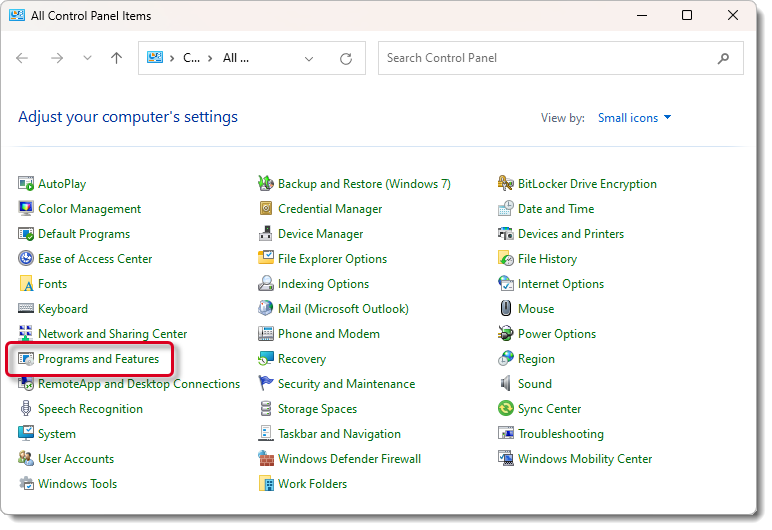Open the Taskbar and Navigation link
This screenshot has height=530, width=772.
(x=339, y=434)
